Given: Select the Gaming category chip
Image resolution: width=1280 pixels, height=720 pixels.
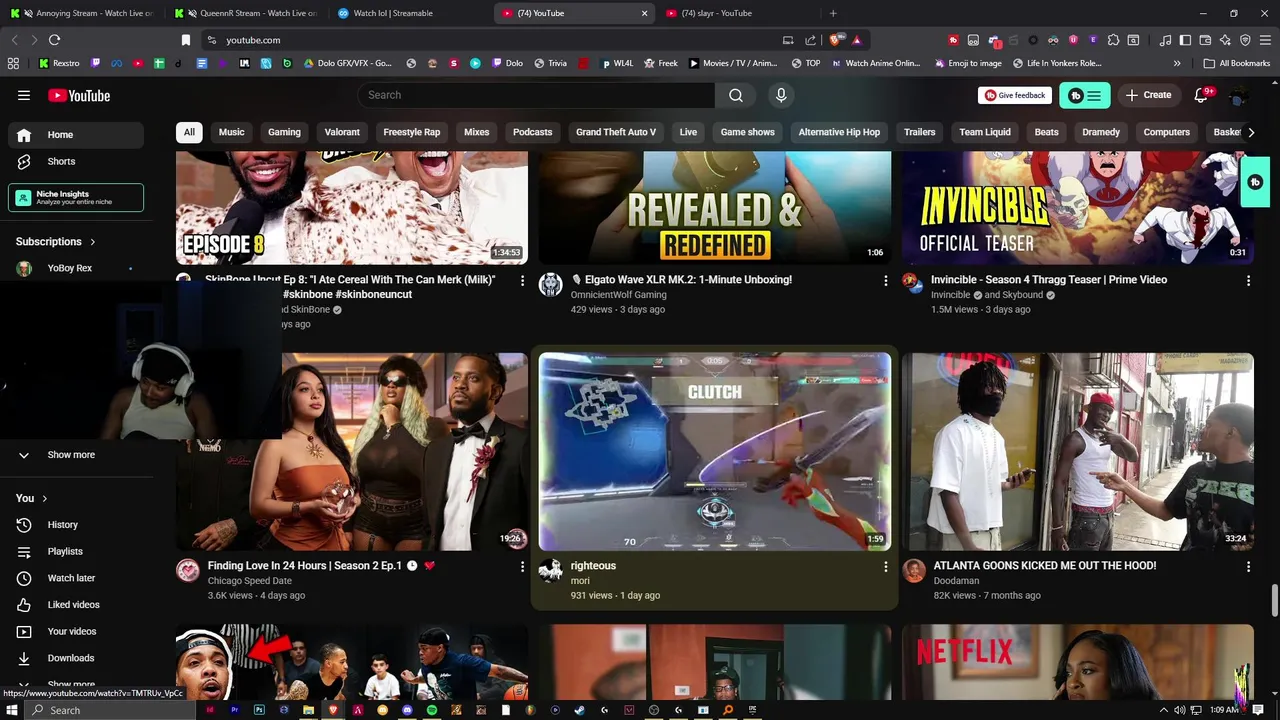Looking at the screenshot, I should [284, 132].
